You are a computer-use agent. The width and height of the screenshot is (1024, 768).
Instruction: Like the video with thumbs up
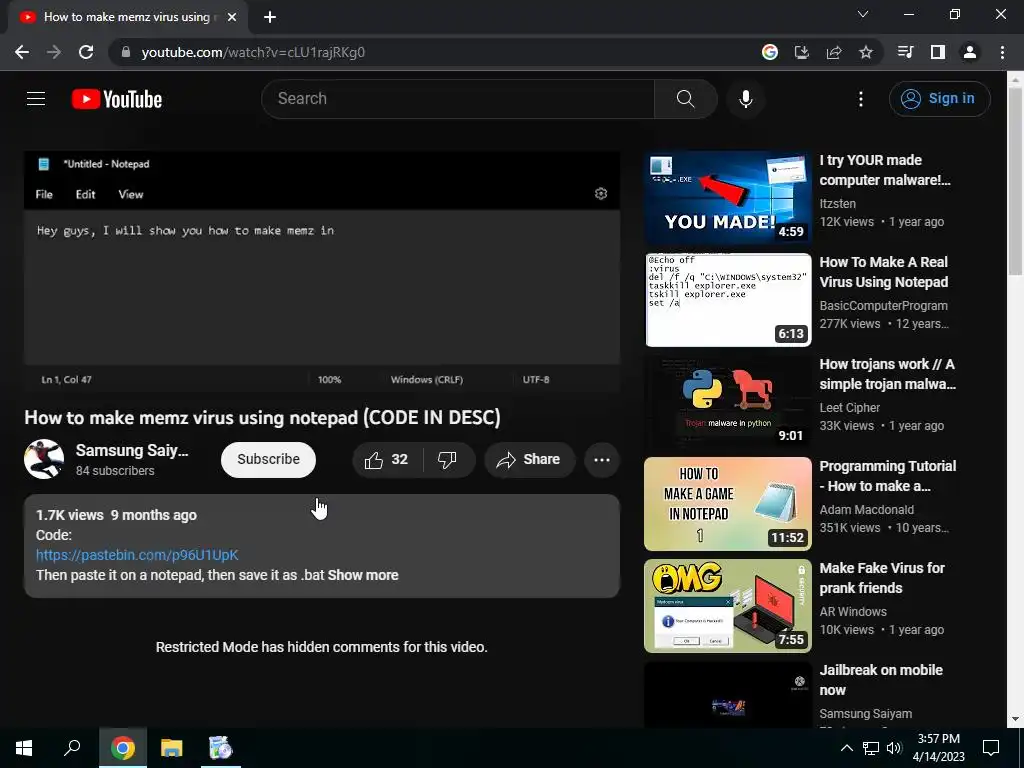(387, 460)
